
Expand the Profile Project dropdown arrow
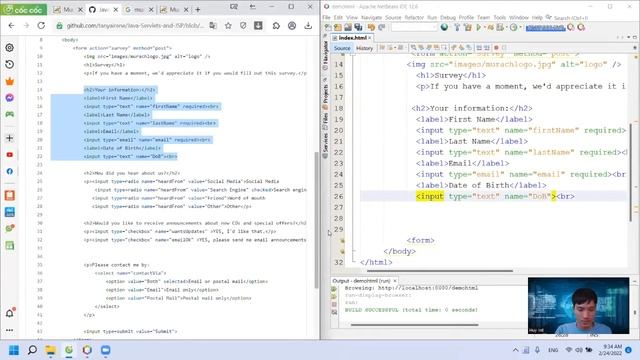520,27
